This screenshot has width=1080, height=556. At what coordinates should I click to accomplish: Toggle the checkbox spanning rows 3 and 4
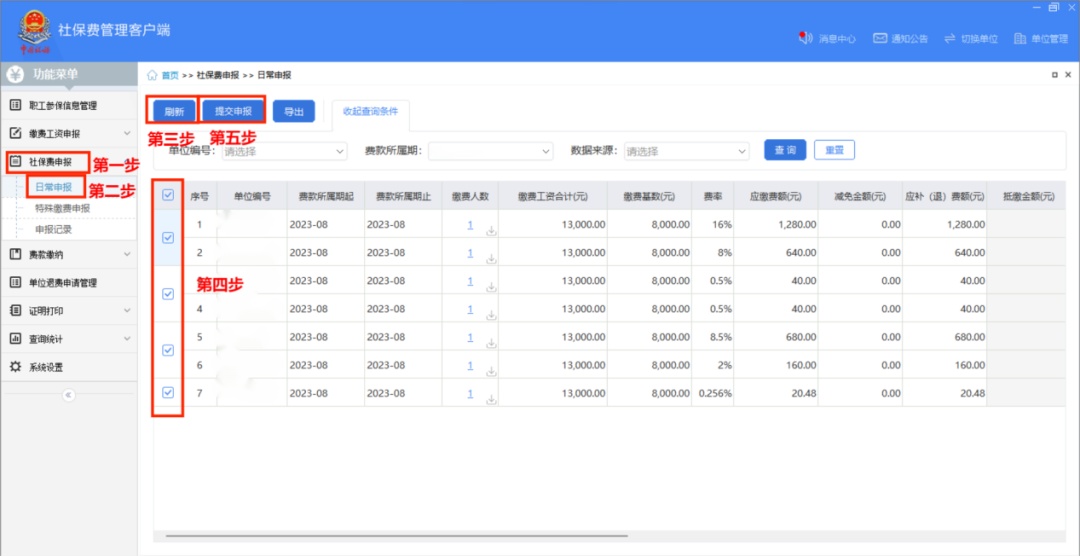pyautogui.click(x=167, y=294)
